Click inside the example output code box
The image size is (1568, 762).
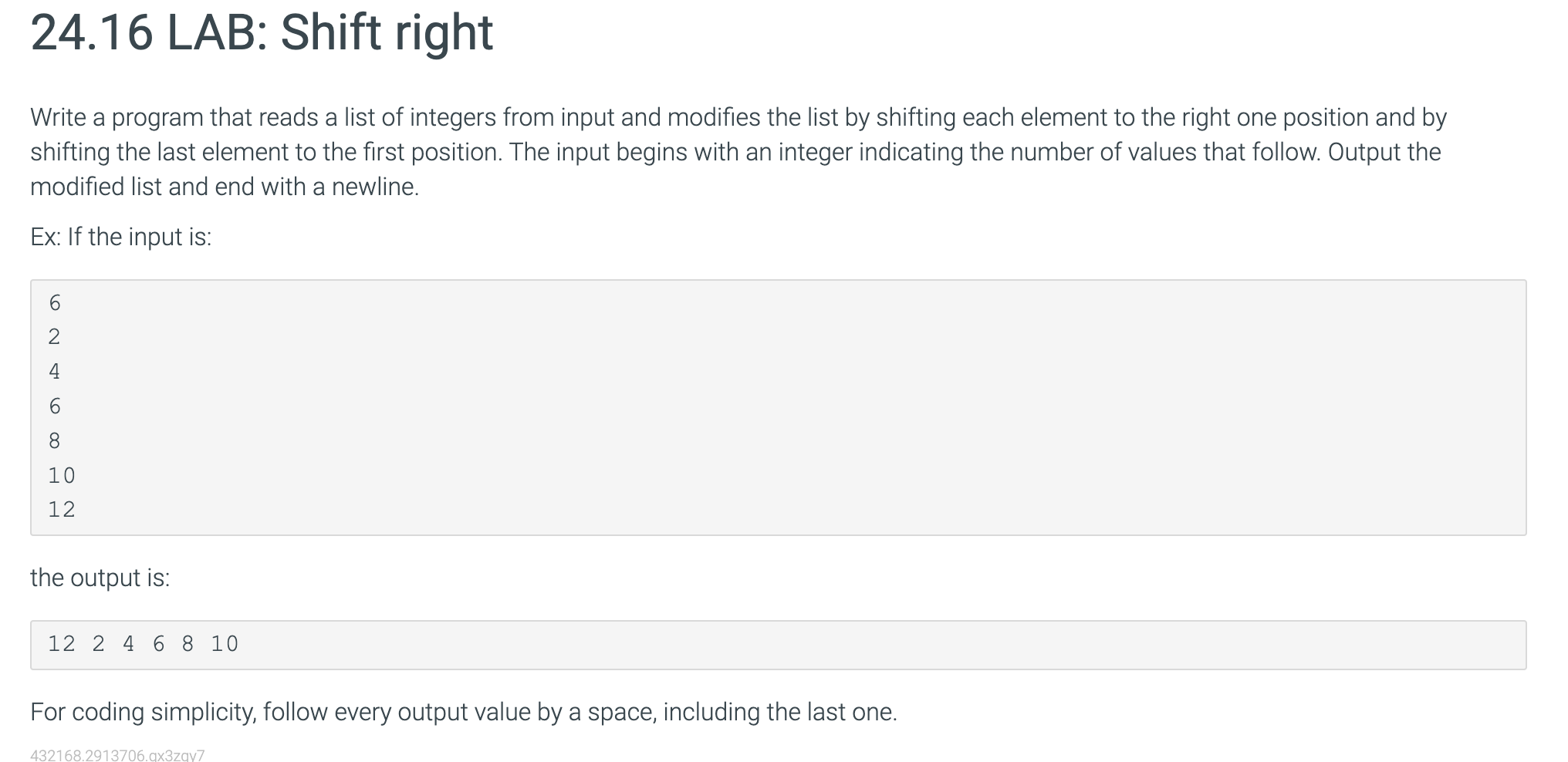coord(779,645)
